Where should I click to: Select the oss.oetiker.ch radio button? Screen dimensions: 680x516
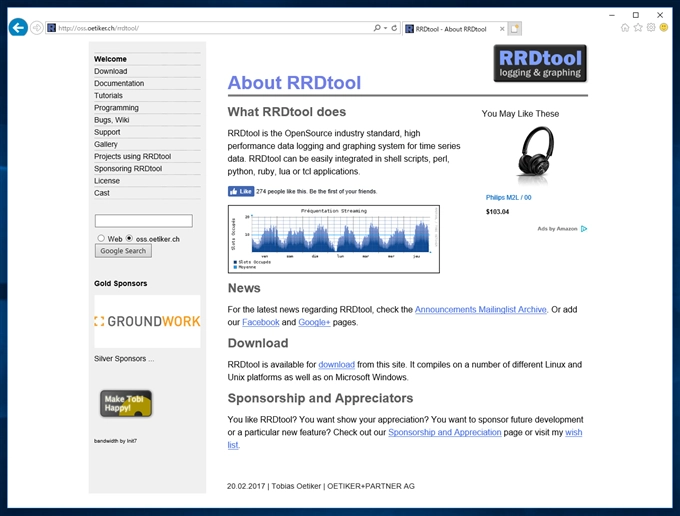tap(129, 238)
